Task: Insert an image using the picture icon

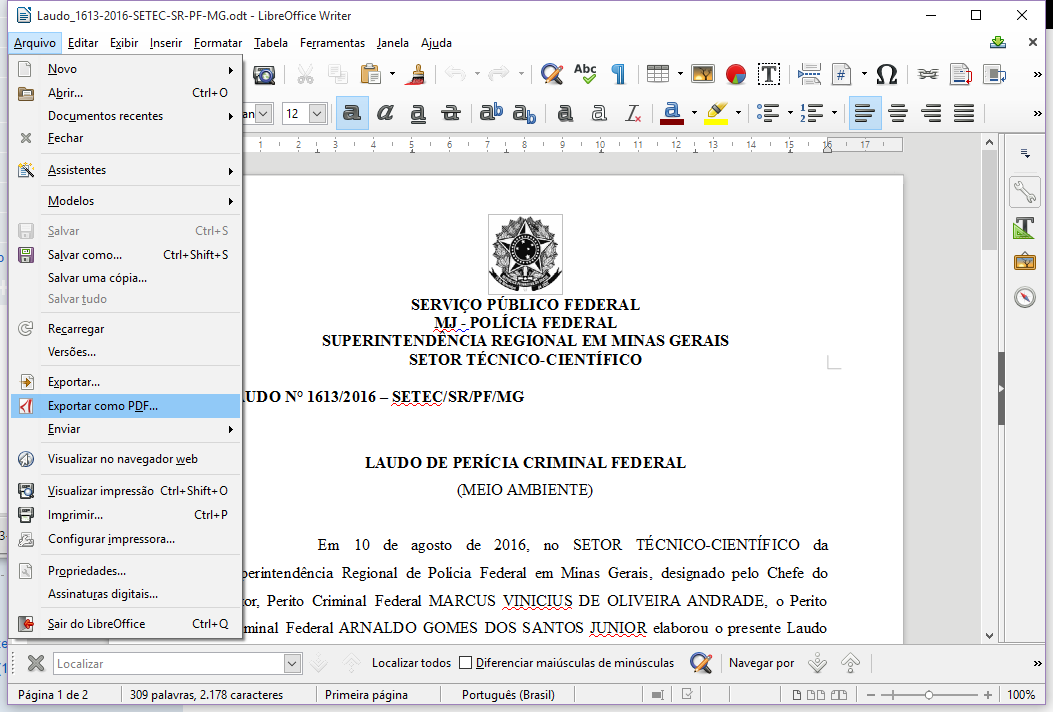Action: tap(702, 74)
